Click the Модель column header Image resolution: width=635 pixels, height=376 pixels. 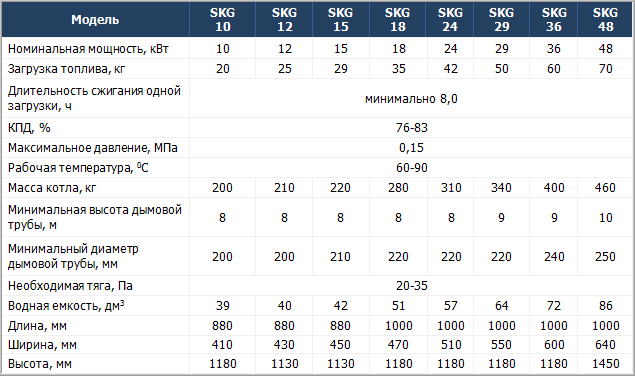pyautogui.click(x=95, y=19)
